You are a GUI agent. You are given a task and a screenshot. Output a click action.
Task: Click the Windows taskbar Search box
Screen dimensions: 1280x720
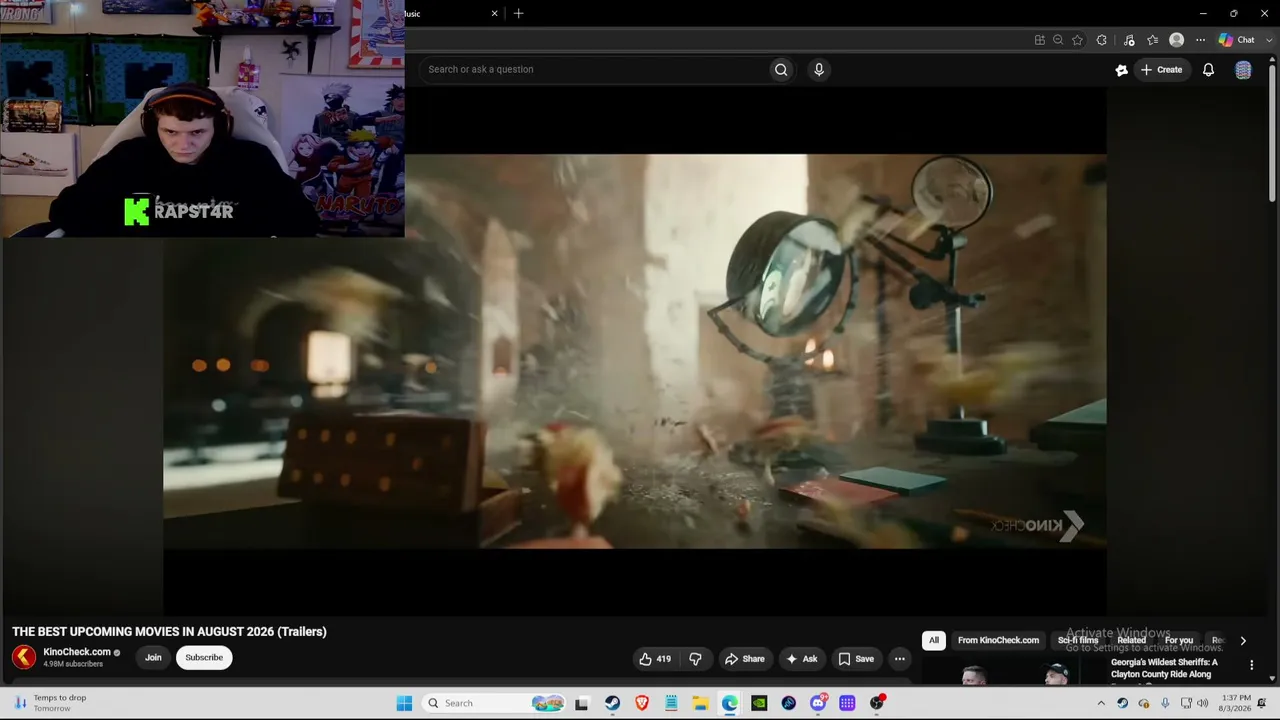point(492,703)
